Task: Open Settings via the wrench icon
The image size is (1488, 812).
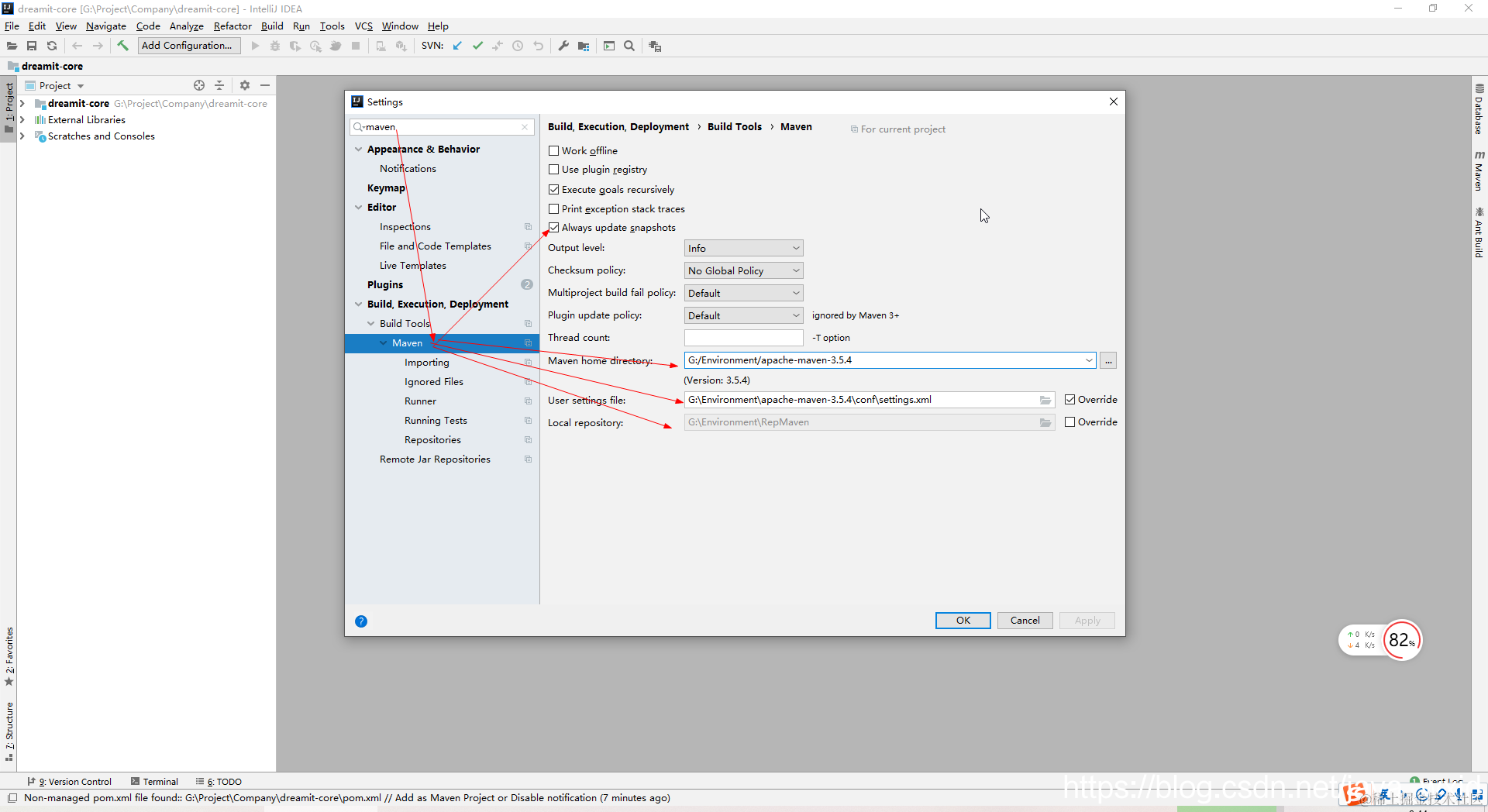Action: pos(563,46)
